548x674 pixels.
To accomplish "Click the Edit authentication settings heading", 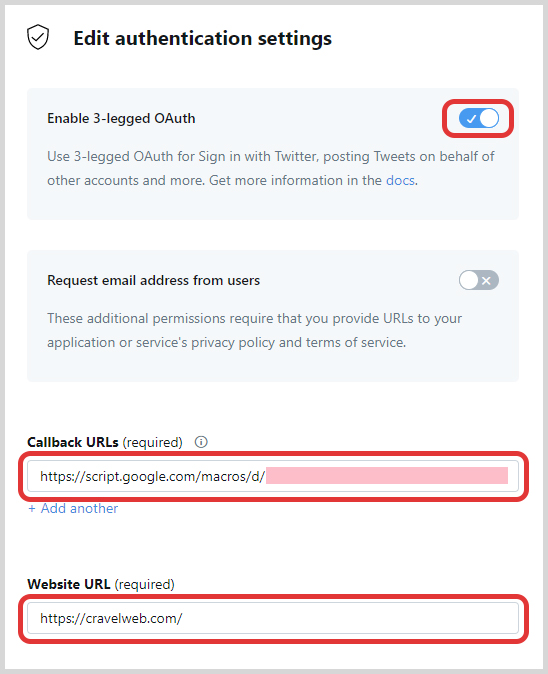I will point(202,38).
